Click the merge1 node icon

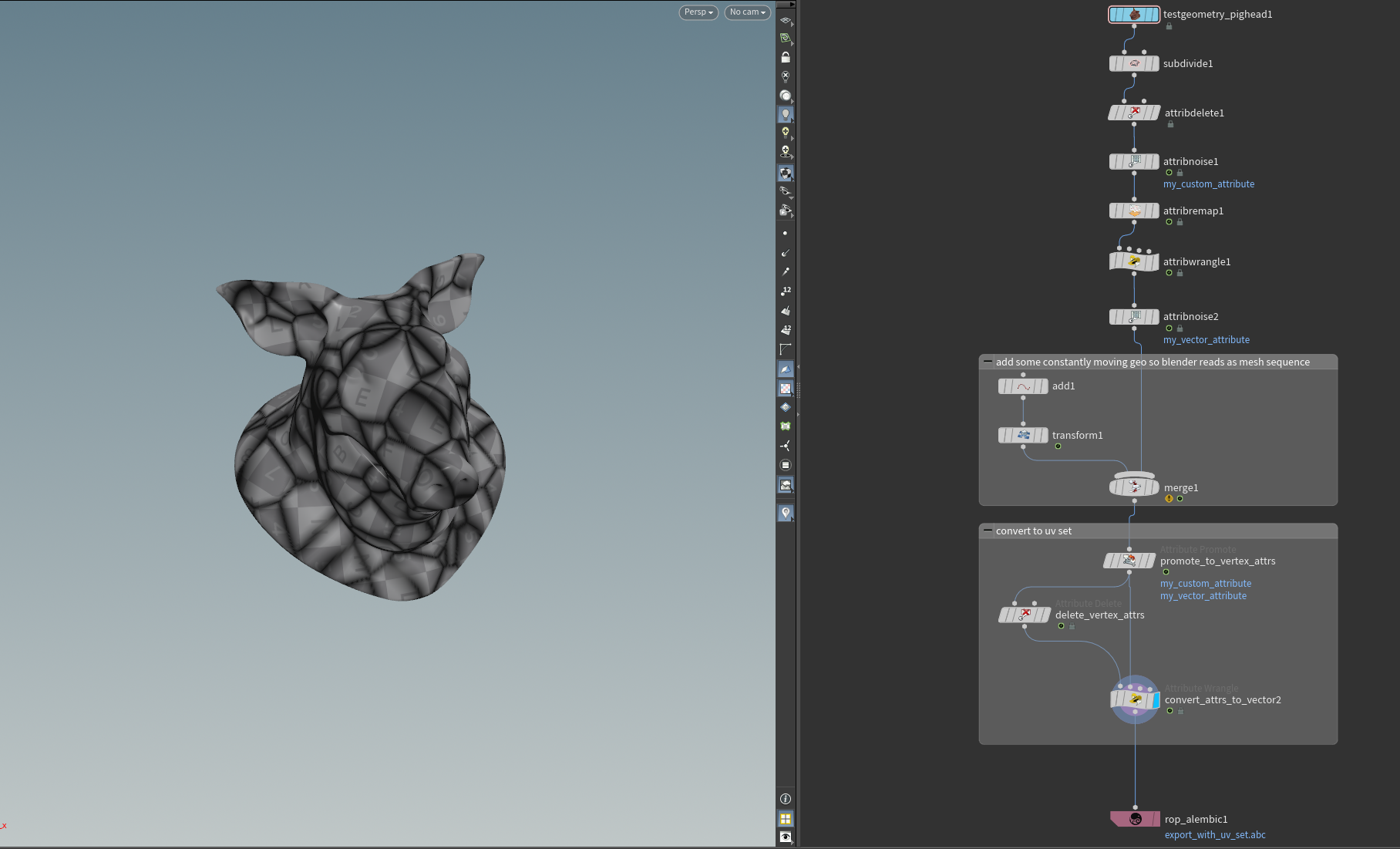click(x=1134, y=487)
